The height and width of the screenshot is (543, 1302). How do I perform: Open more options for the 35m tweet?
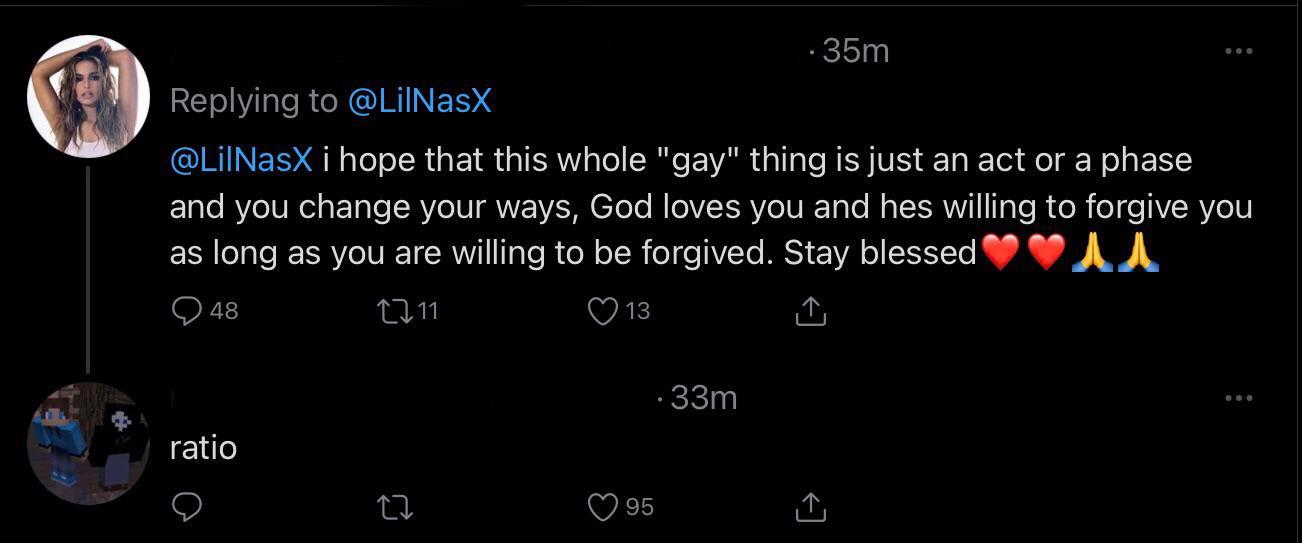point(1238,51)
